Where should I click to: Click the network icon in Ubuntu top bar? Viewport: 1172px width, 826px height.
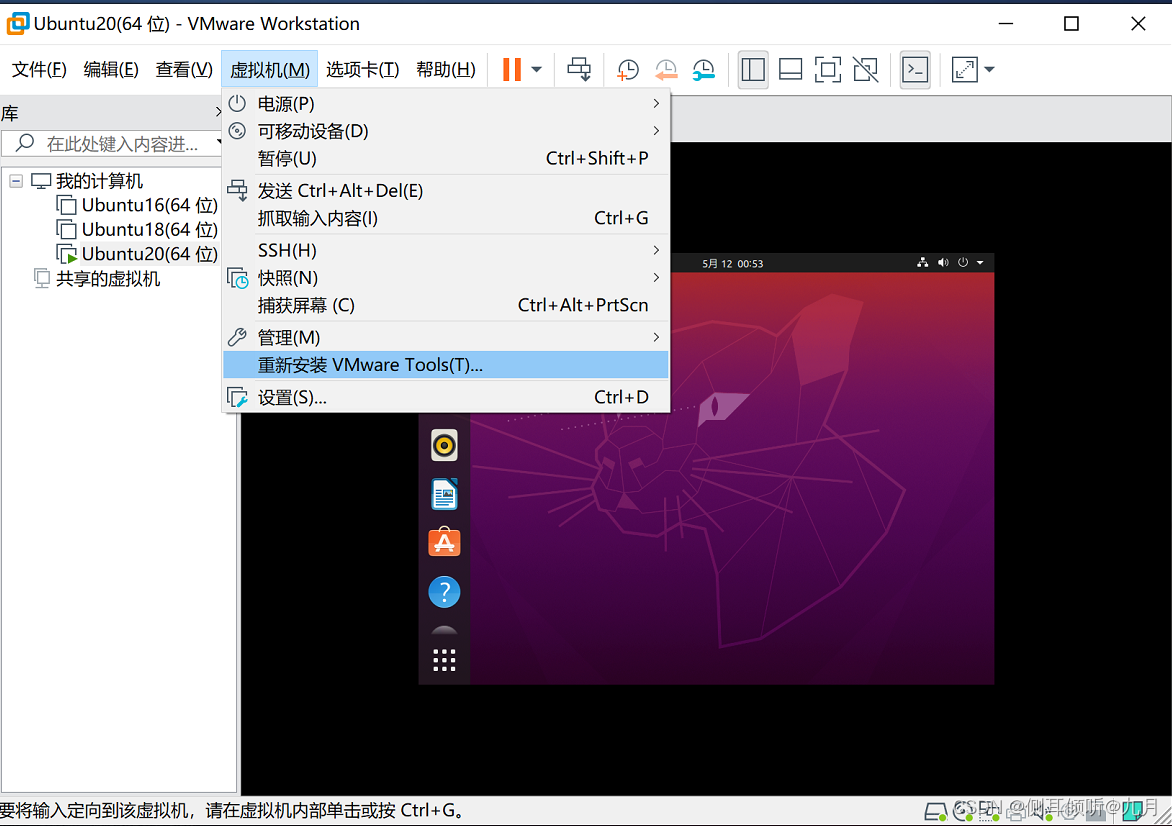[923, 262]
